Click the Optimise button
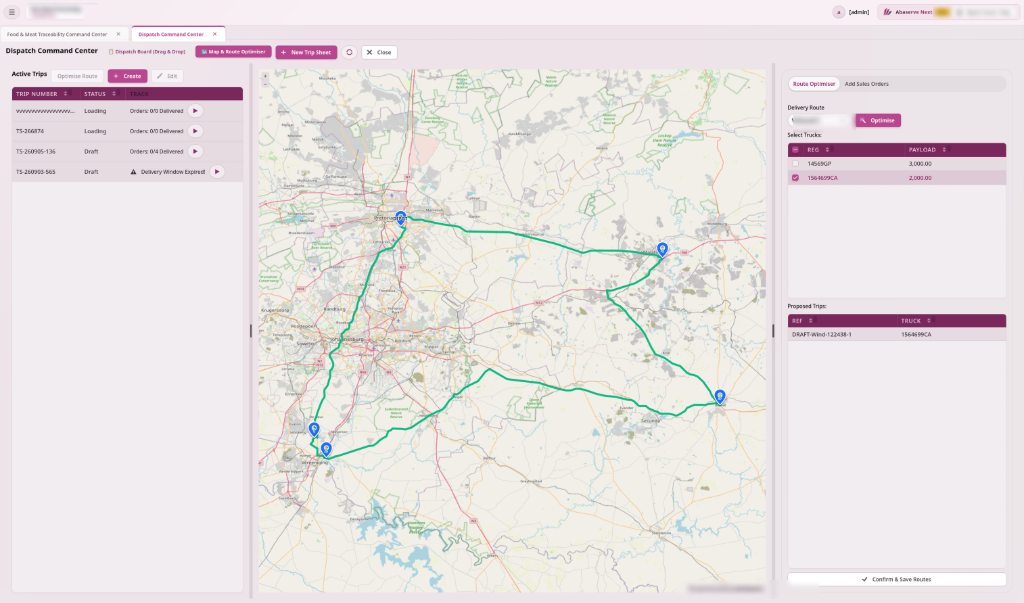 point(878,120)
